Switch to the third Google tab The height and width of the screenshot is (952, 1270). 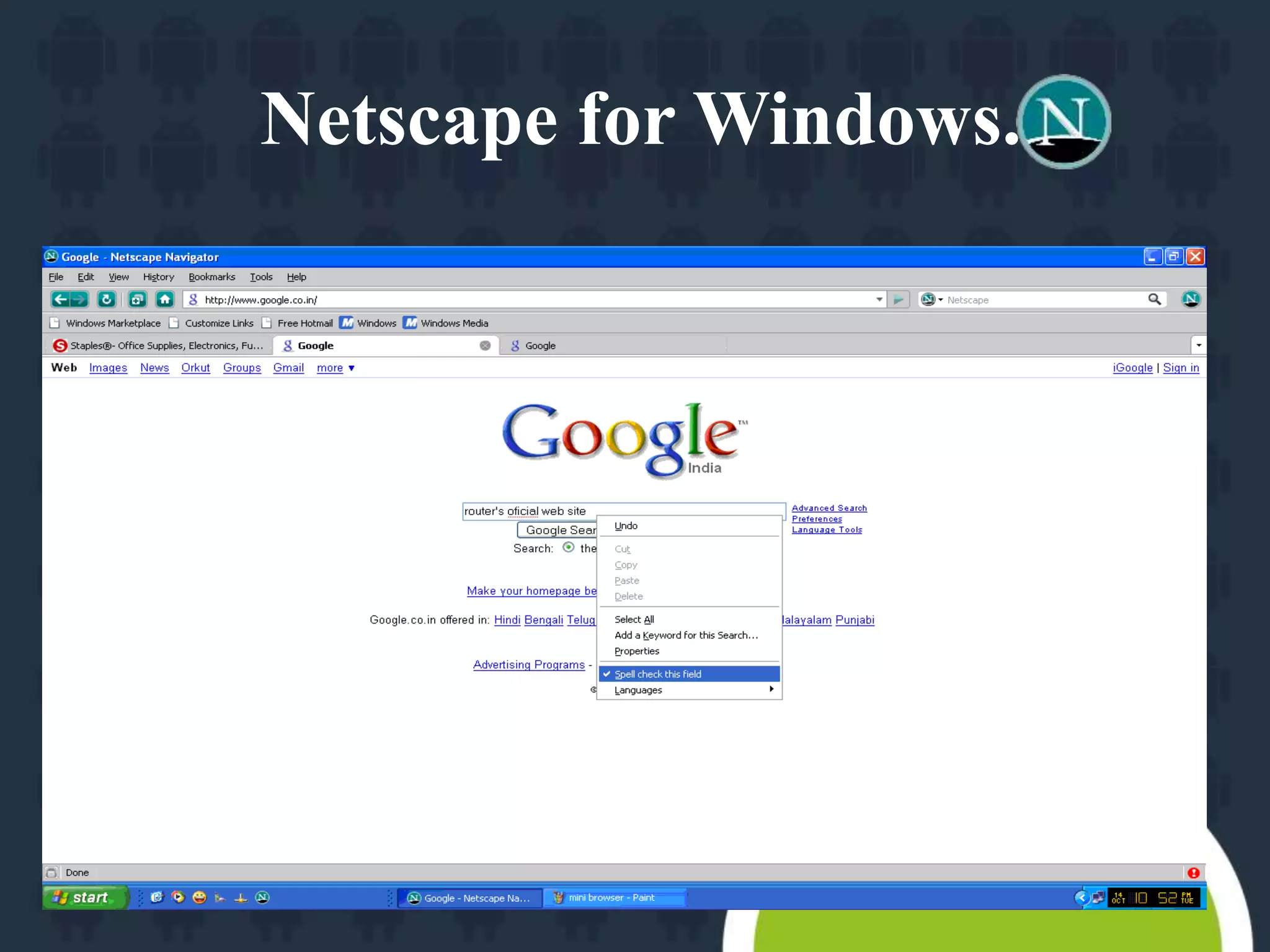614,346
